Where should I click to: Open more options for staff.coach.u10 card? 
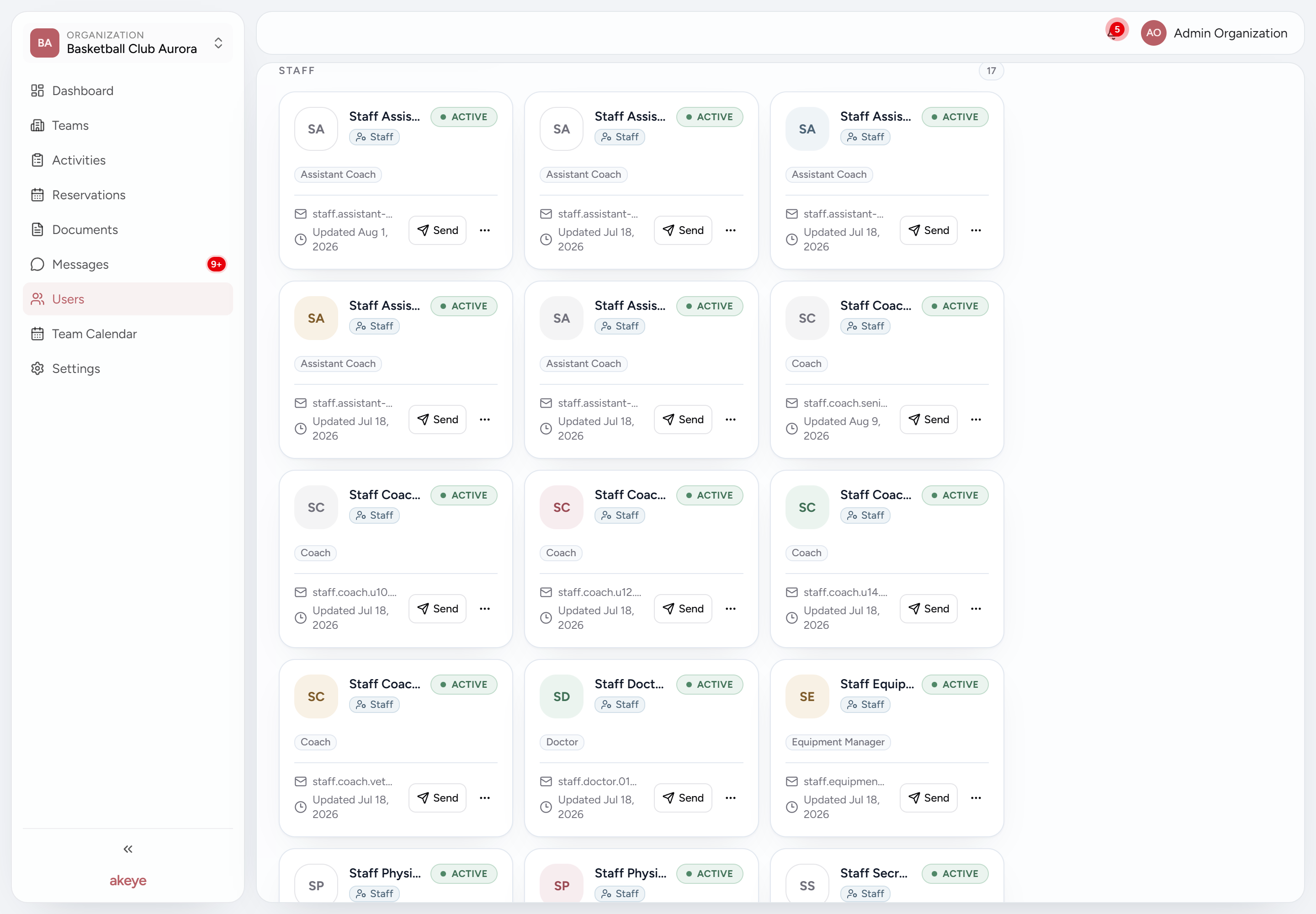(485, 609)
